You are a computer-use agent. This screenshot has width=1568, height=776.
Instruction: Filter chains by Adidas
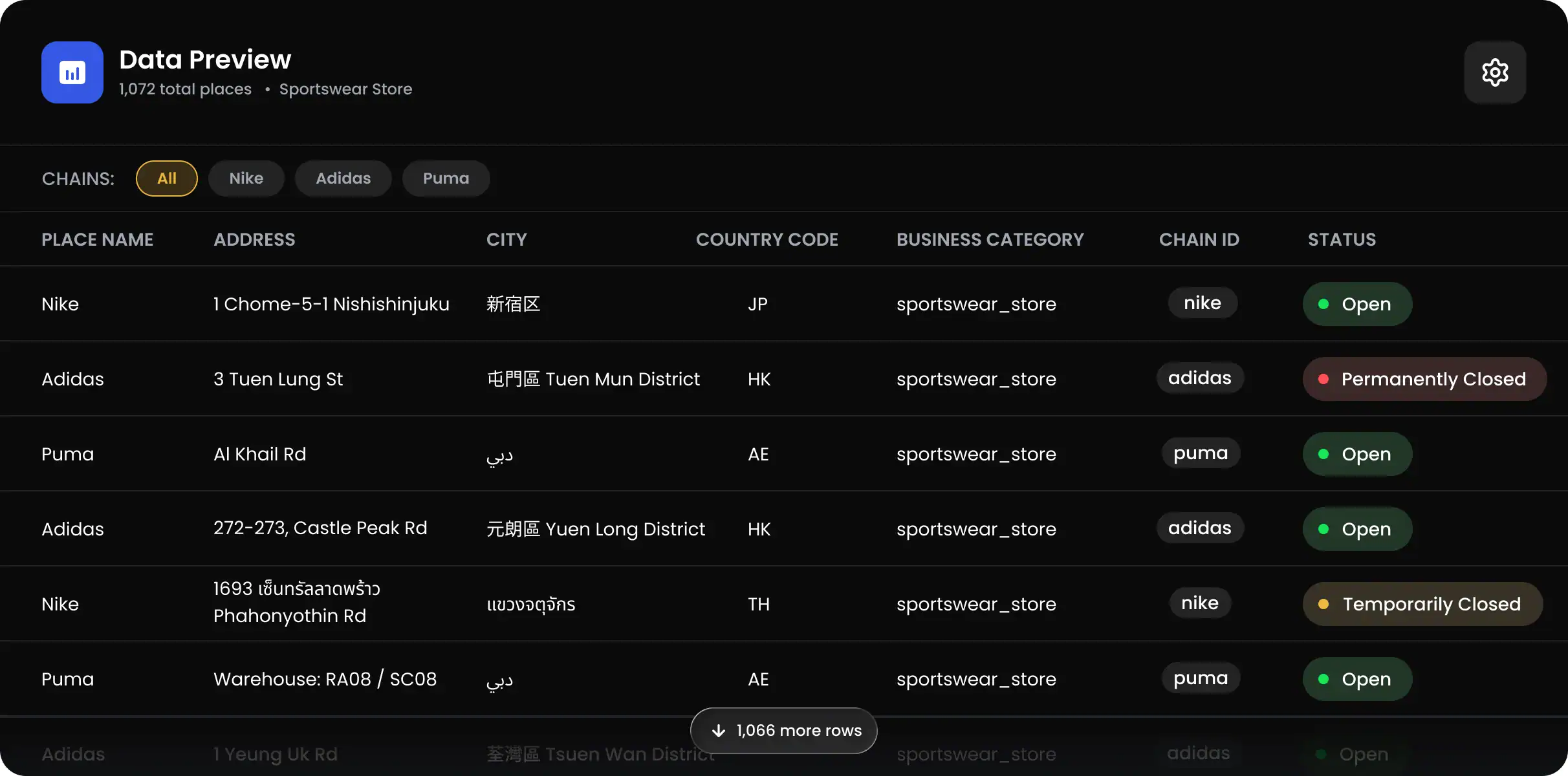pos(343,178)
